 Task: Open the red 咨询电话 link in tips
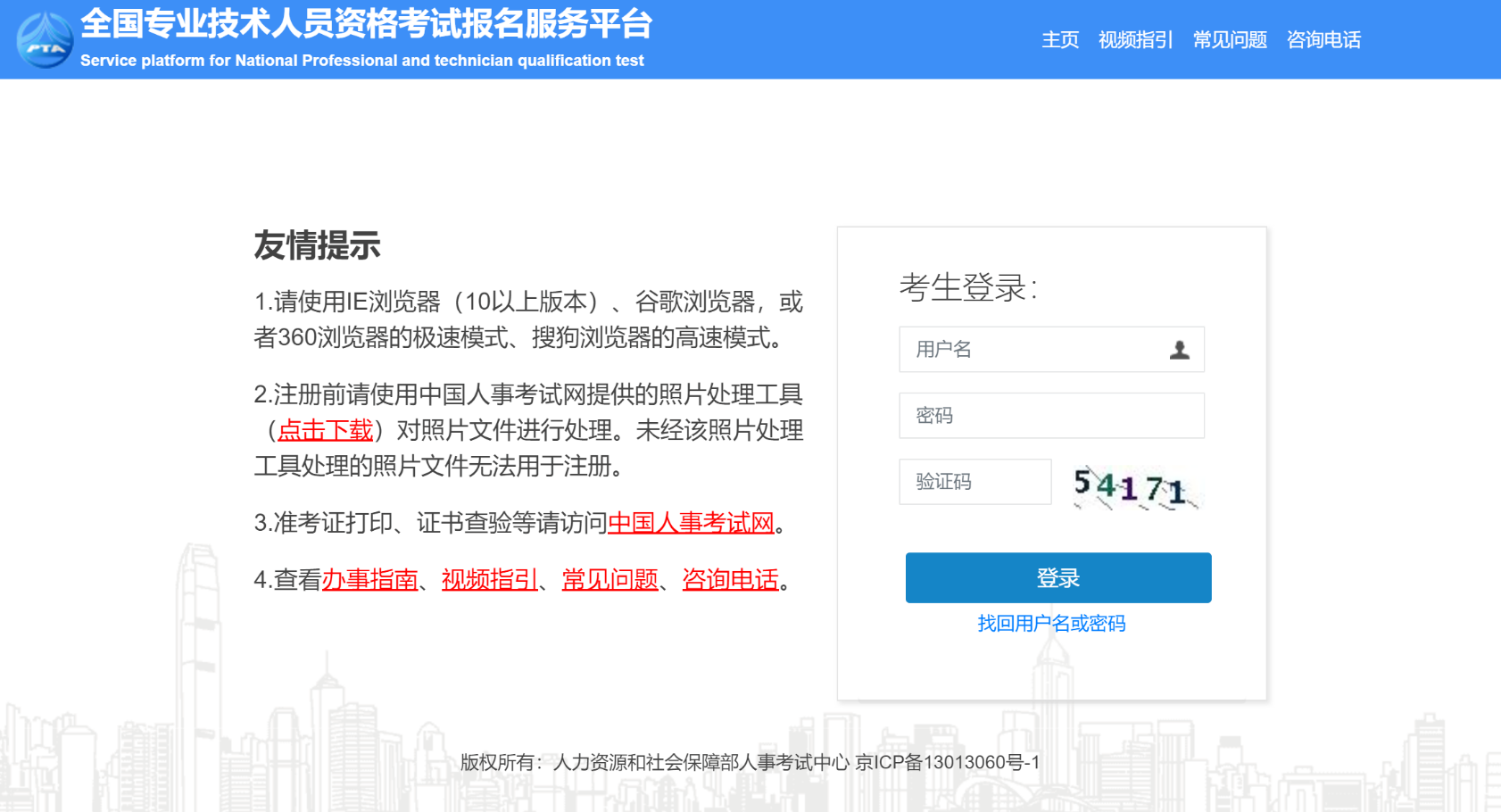click(x=731, y=580)
